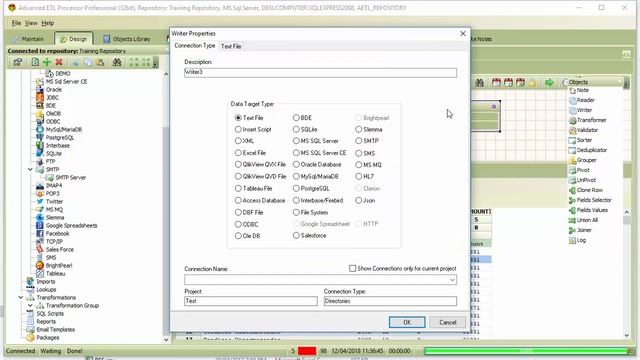Collapse the Transformation Group node
Viewport: 640px width, 360px height.
(x=30, y=306)
